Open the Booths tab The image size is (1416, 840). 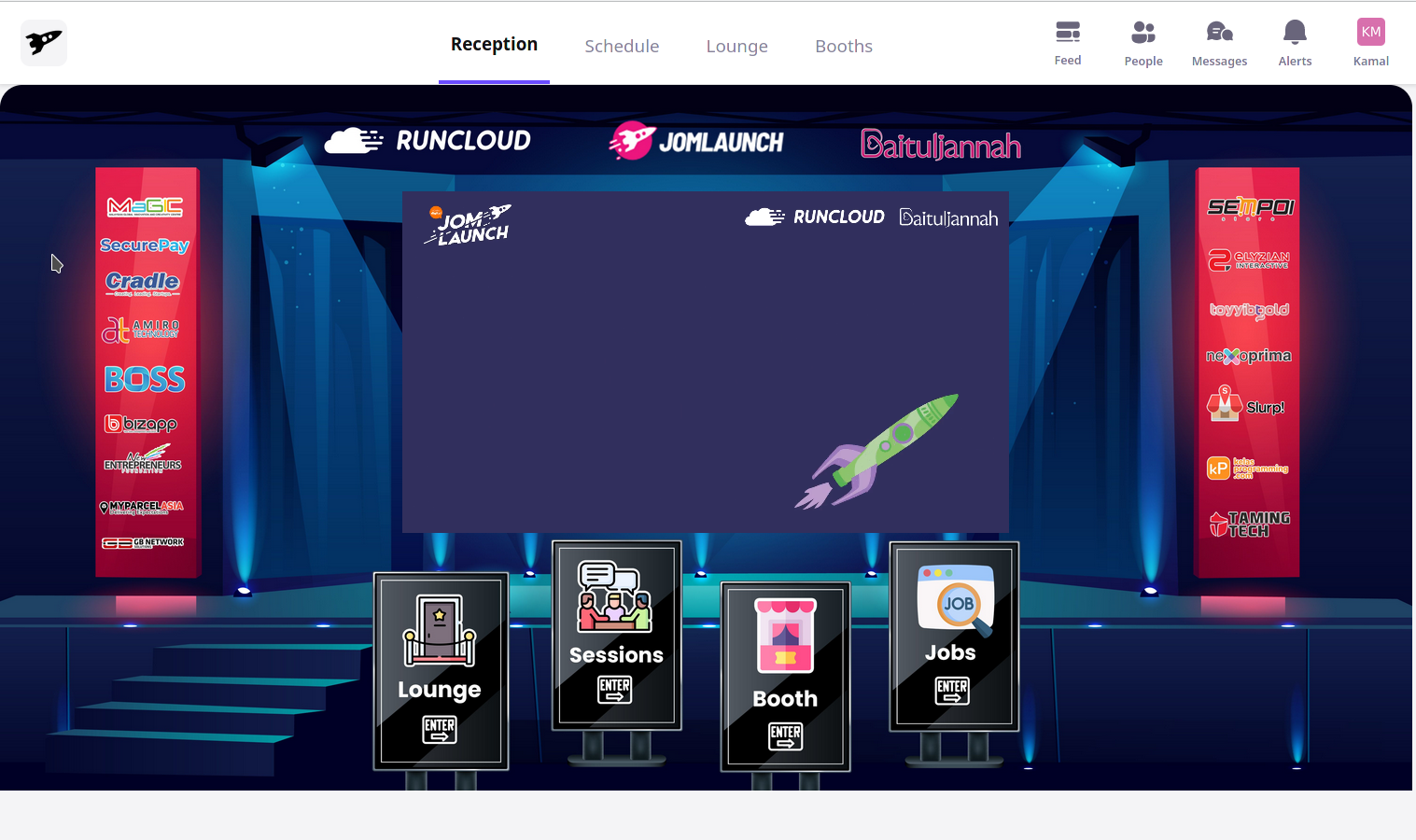843,46
